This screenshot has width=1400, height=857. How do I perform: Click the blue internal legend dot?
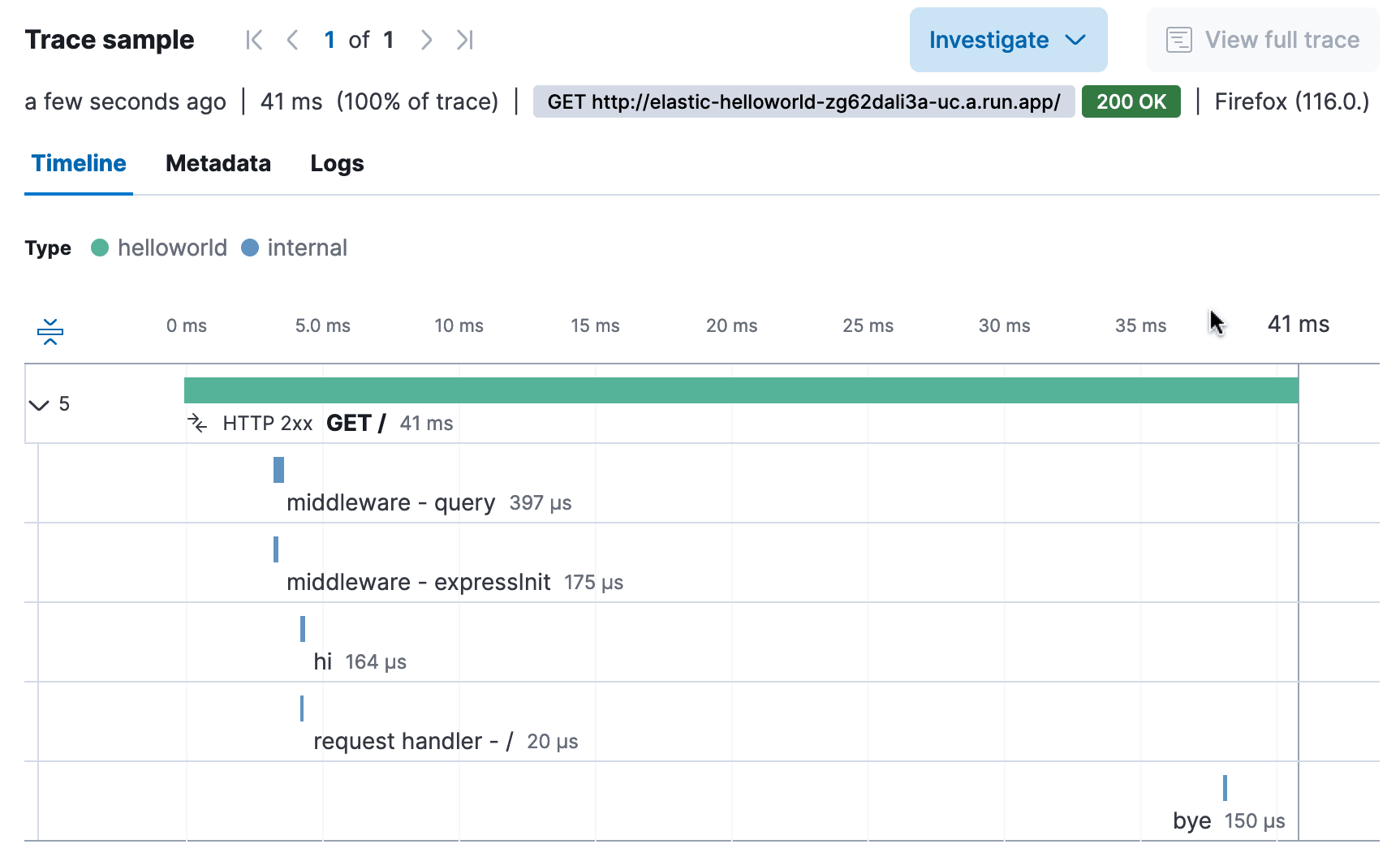pos(250,248)
